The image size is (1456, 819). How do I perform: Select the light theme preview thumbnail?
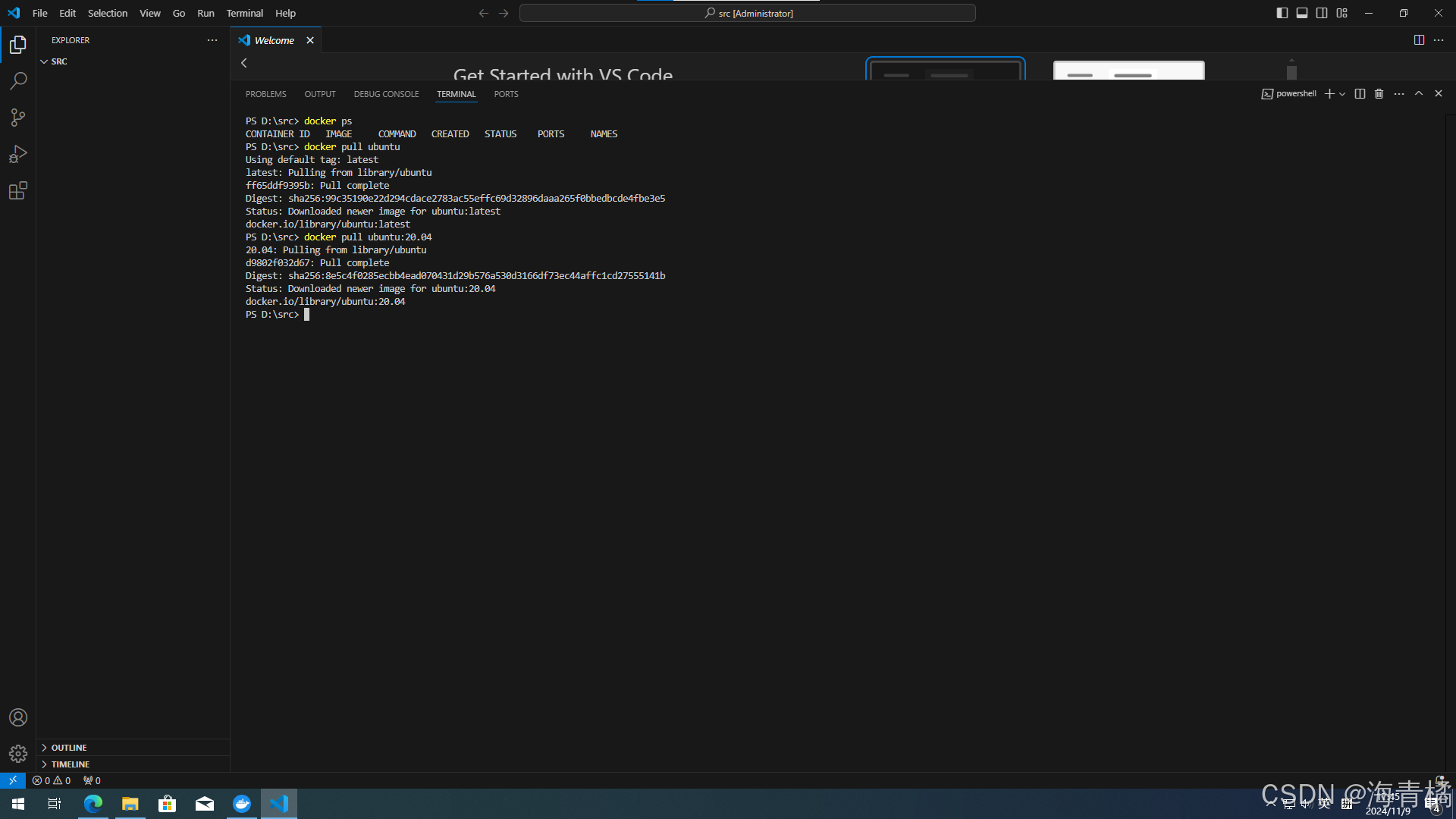[x=1129, y=71]
